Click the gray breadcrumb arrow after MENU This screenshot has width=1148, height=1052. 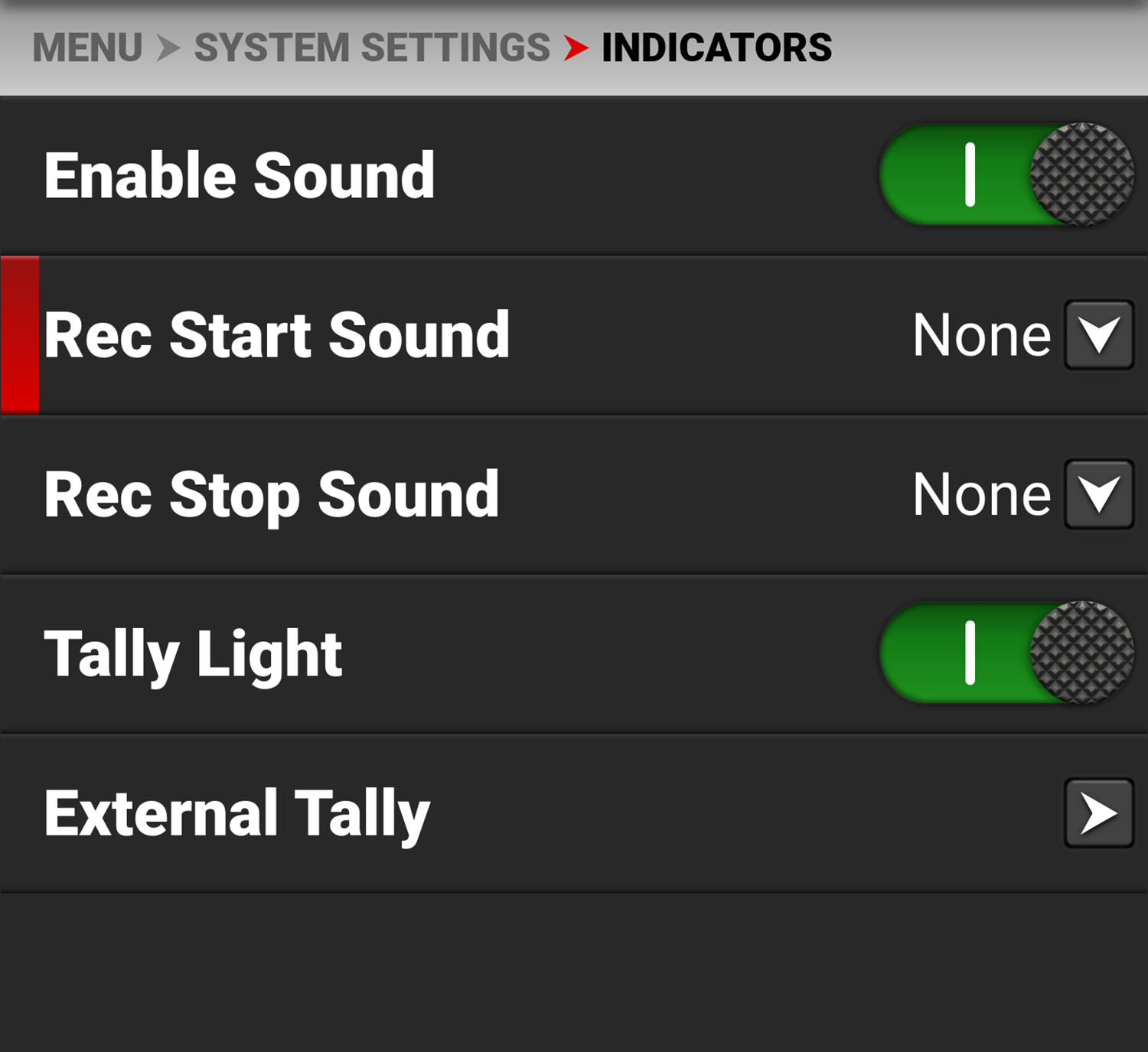click(x=168, y=48)
